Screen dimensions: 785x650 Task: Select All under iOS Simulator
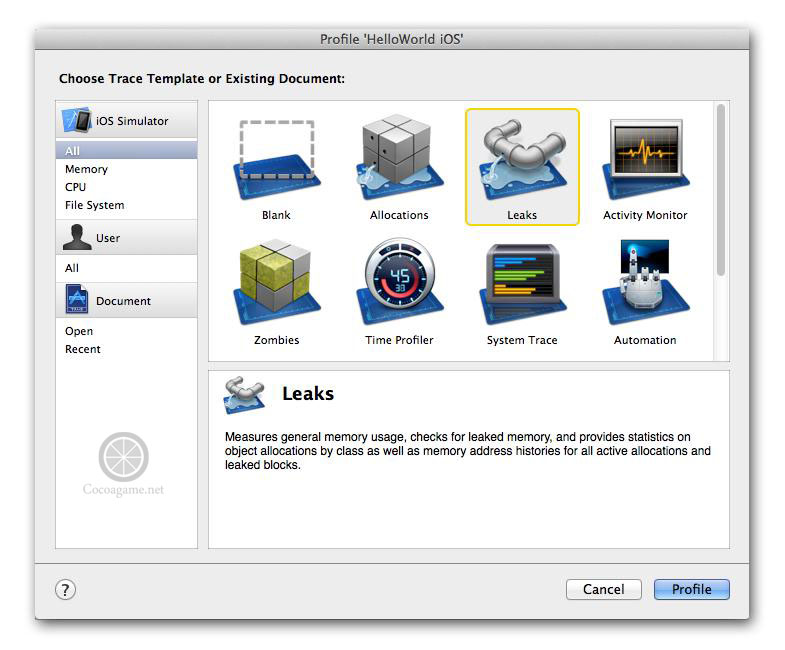[x=126, y=150]
